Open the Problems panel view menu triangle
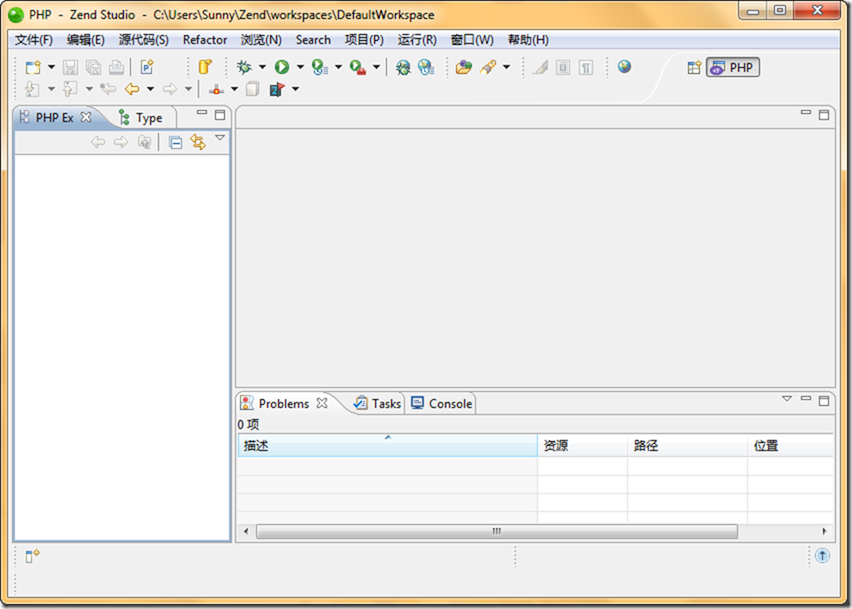852x609 pixels. 786,399
